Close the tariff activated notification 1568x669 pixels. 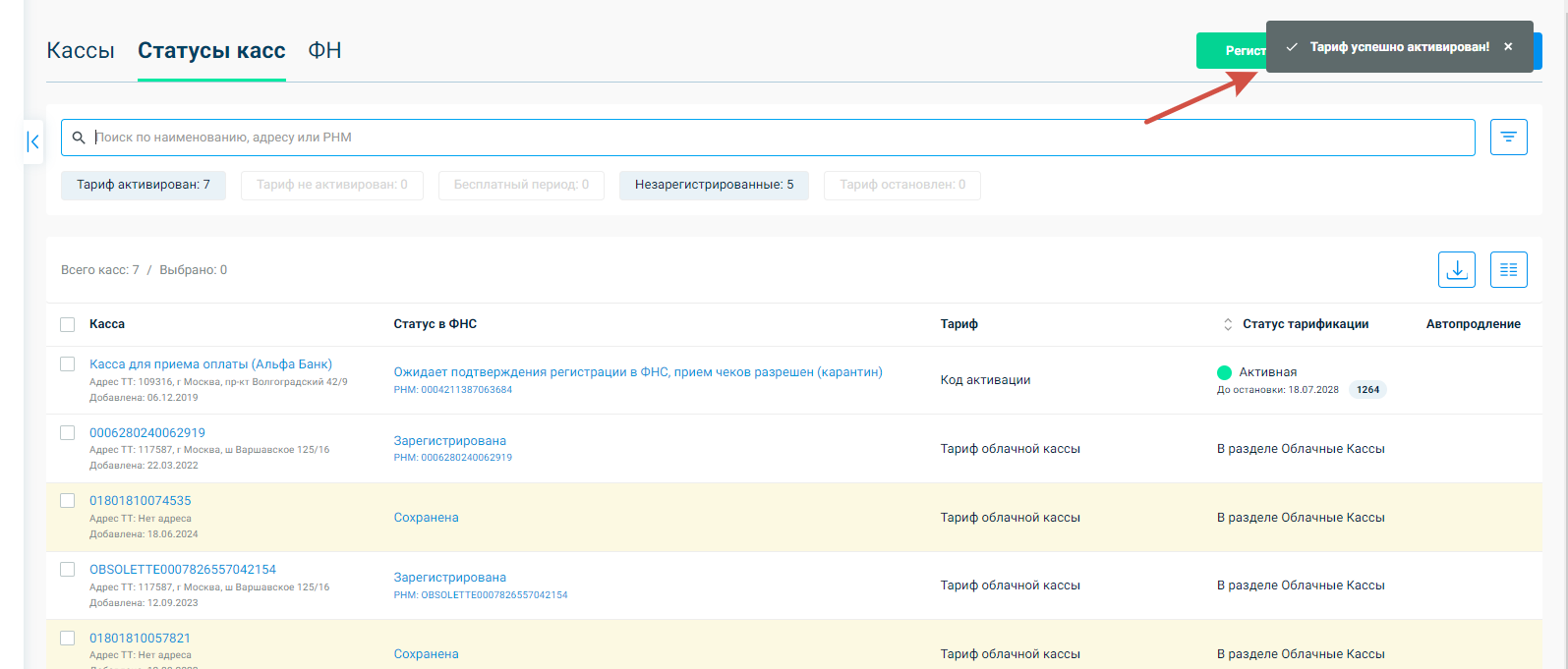[1508, 47]
